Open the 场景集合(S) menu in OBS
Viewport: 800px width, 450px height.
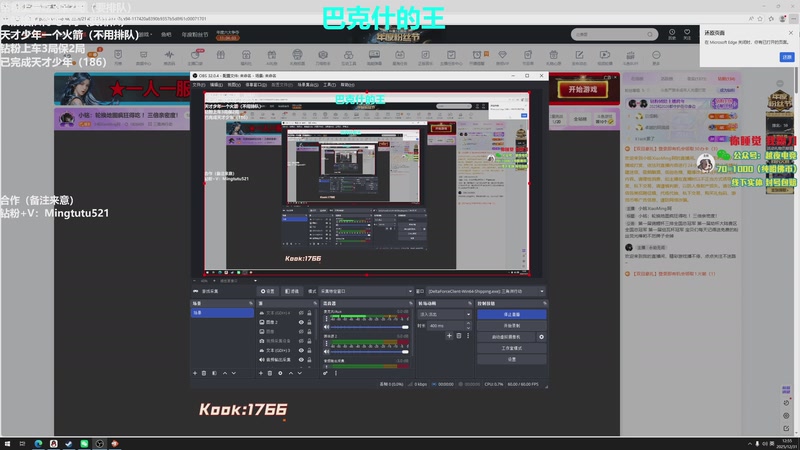coord(308,85)
